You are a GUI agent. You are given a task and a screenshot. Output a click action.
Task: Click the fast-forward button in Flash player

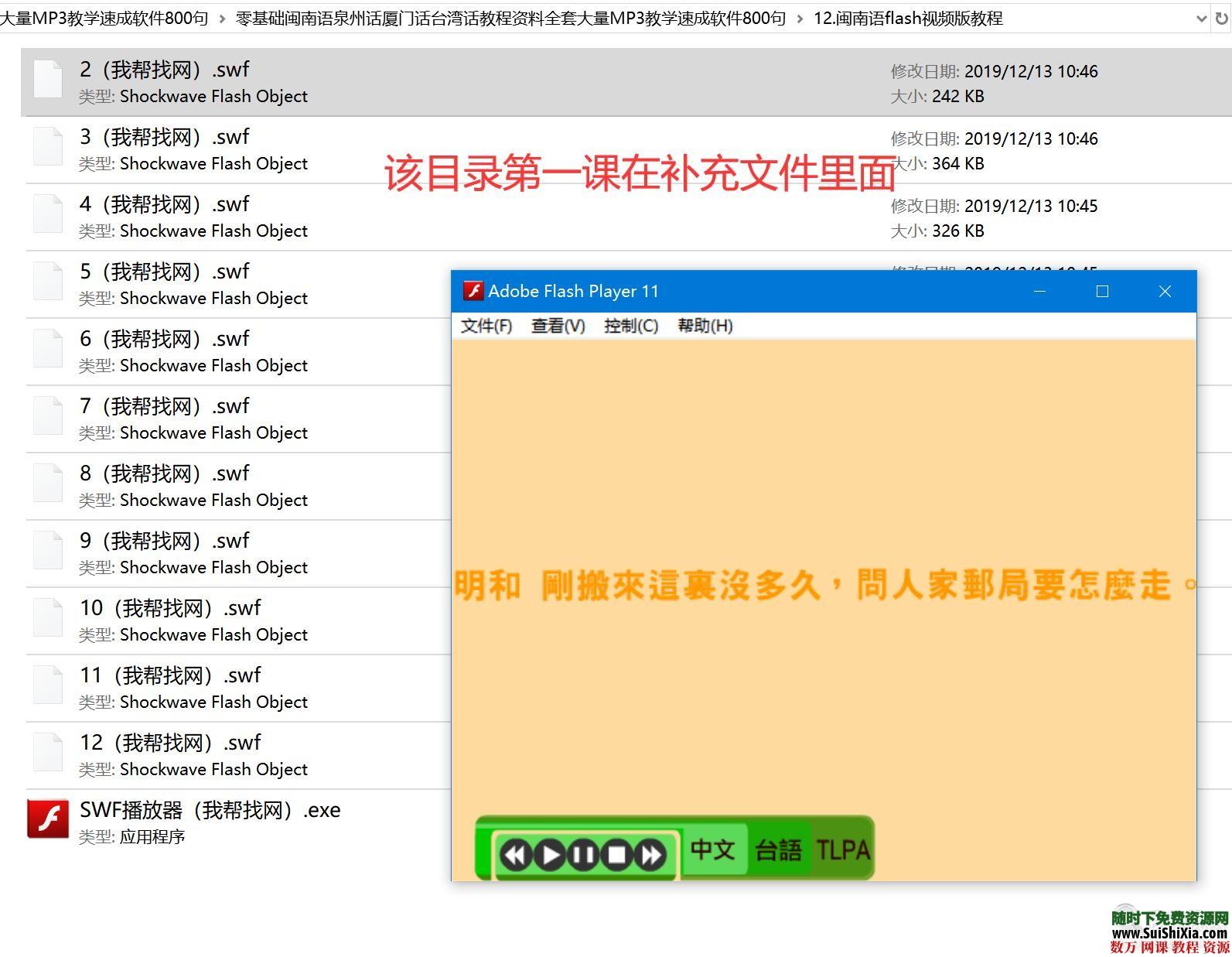650,855
